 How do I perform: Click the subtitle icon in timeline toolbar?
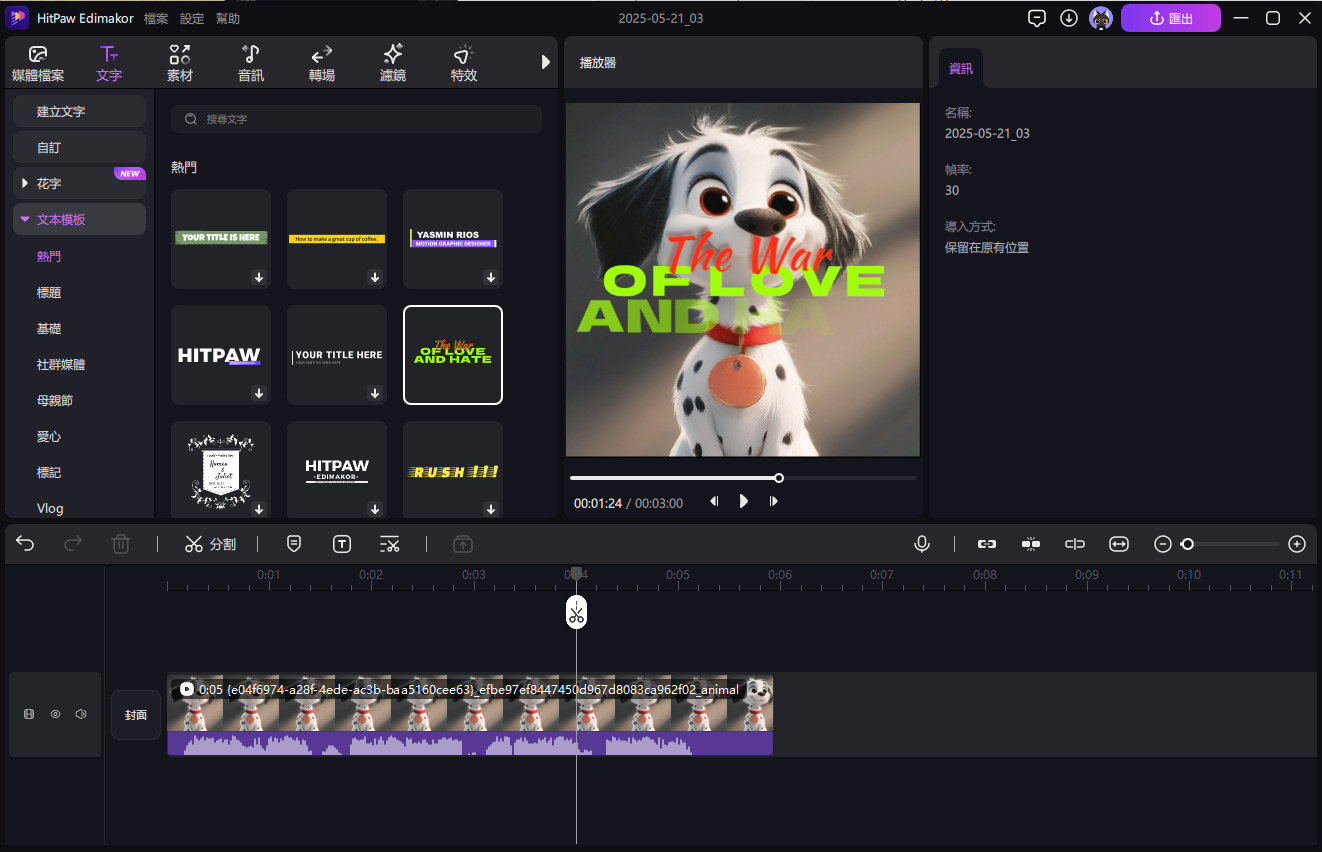point(294,544)
